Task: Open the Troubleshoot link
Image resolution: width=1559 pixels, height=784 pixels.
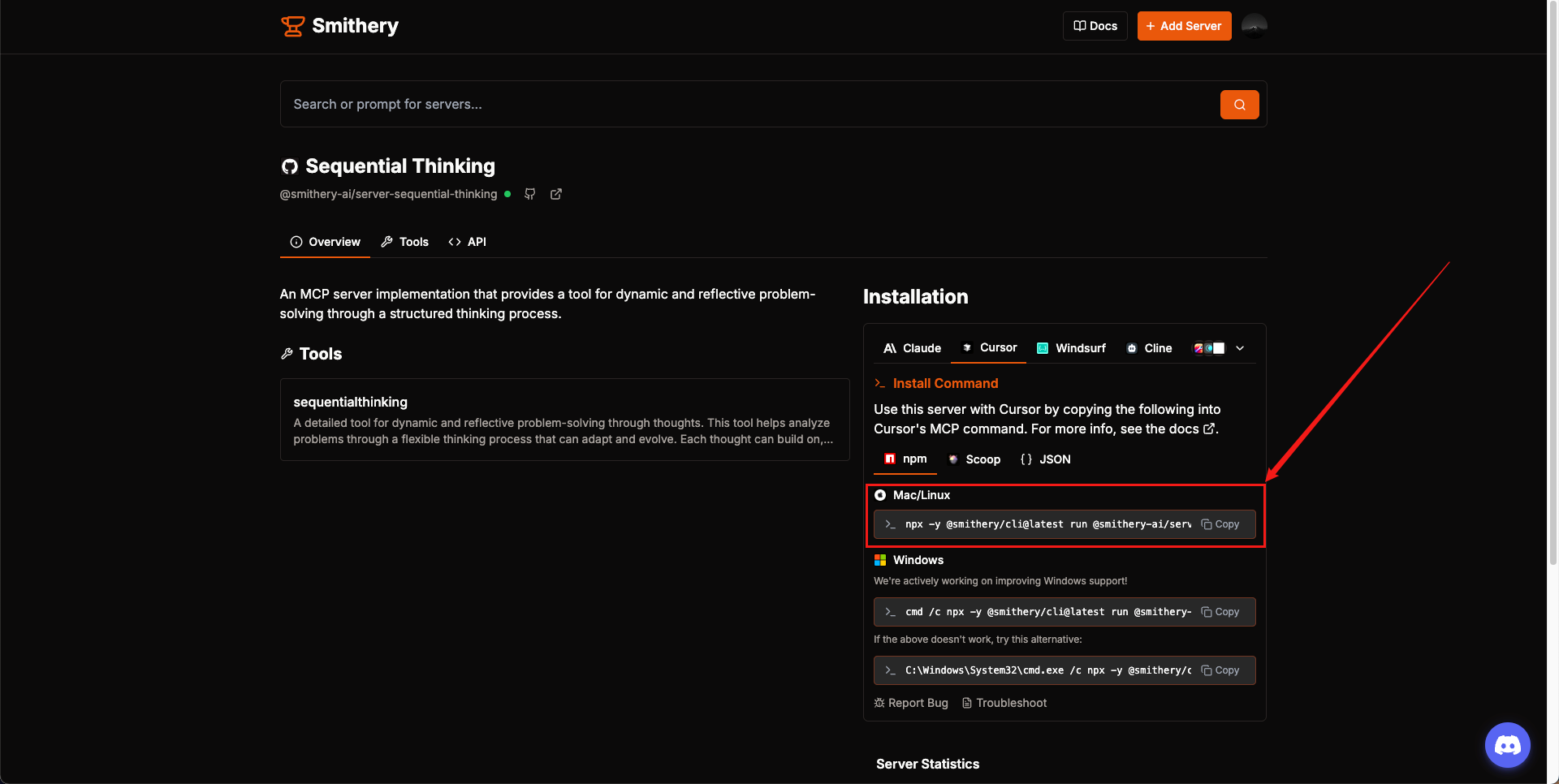Action: [x=1004, y=703]
